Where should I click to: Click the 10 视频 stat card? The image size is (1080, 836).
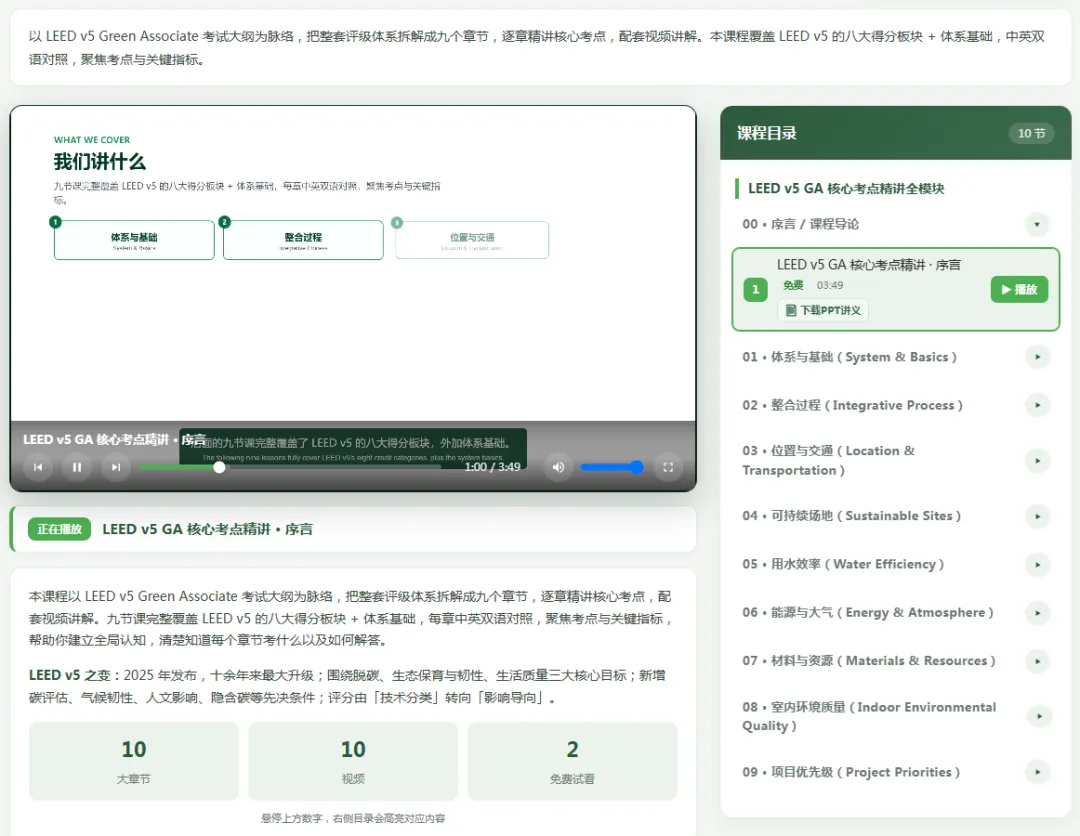pyautogui.click(x=353, y=761)
